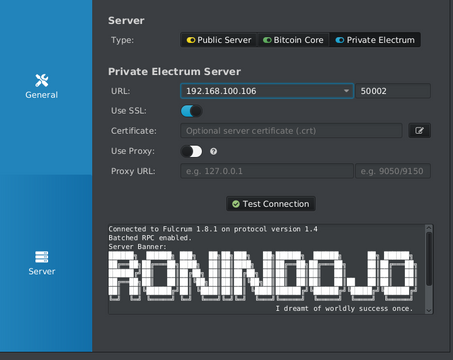Select Private Electrum server type
This screenshot has width=453, height=360.
tap(375, 40)
